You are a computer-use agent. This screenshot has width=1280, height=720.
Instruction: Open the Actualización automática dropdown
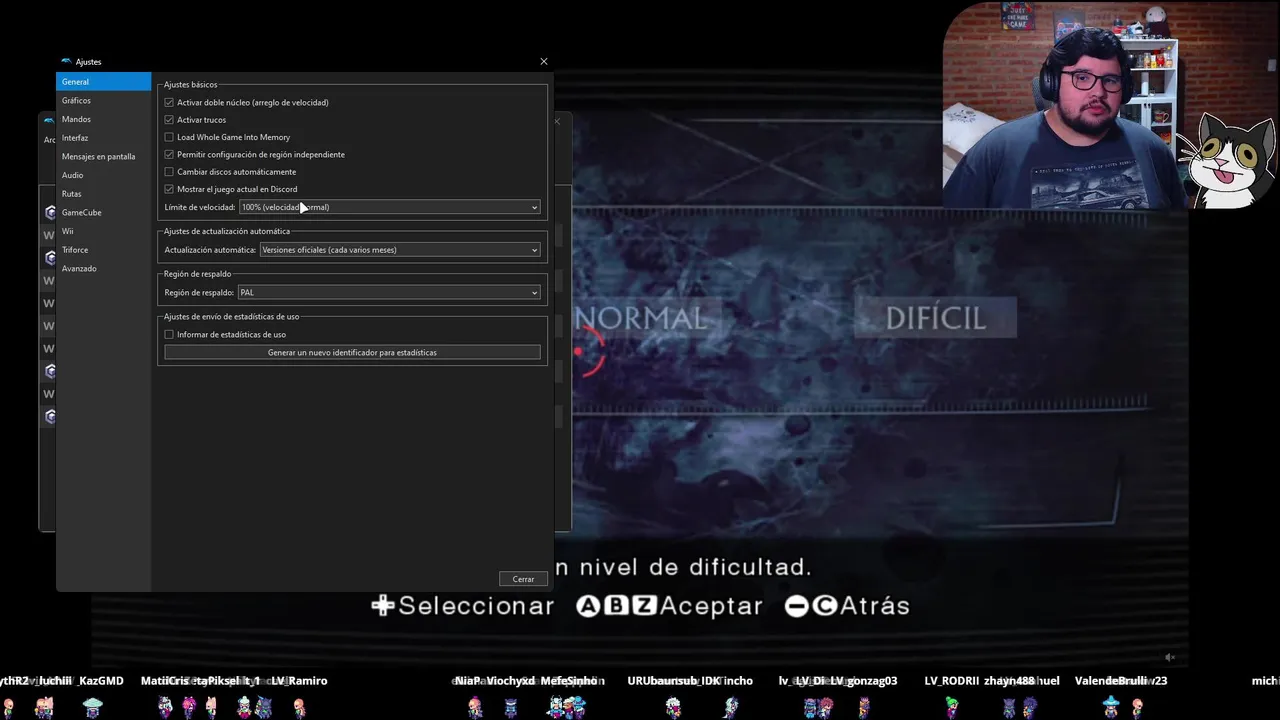(400, 250)
